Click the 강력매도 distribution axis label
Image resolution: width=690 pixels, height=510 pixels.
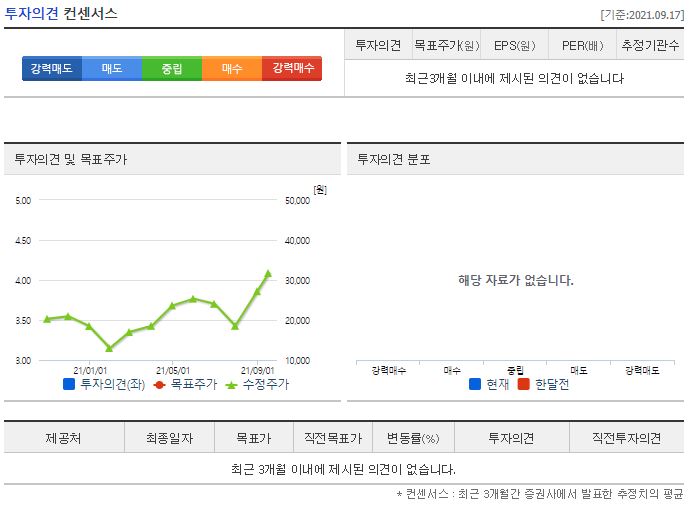(x=642, y=371)
